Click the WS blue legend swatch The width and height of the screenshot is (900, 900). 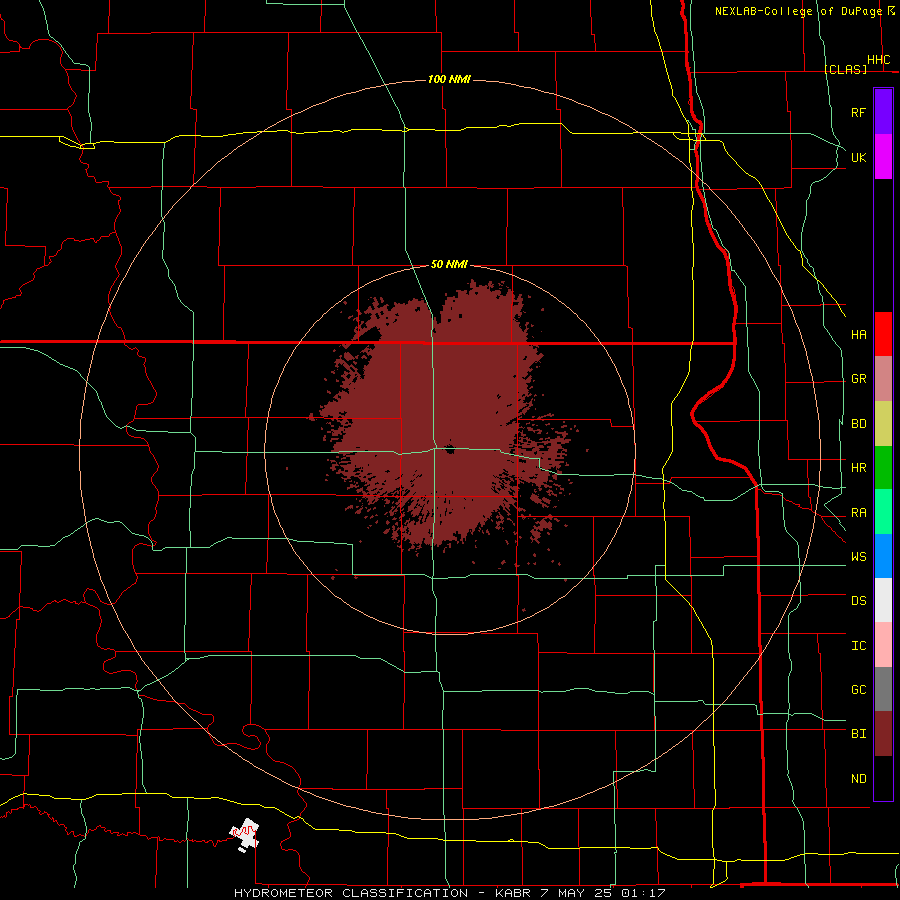(883, 556)
